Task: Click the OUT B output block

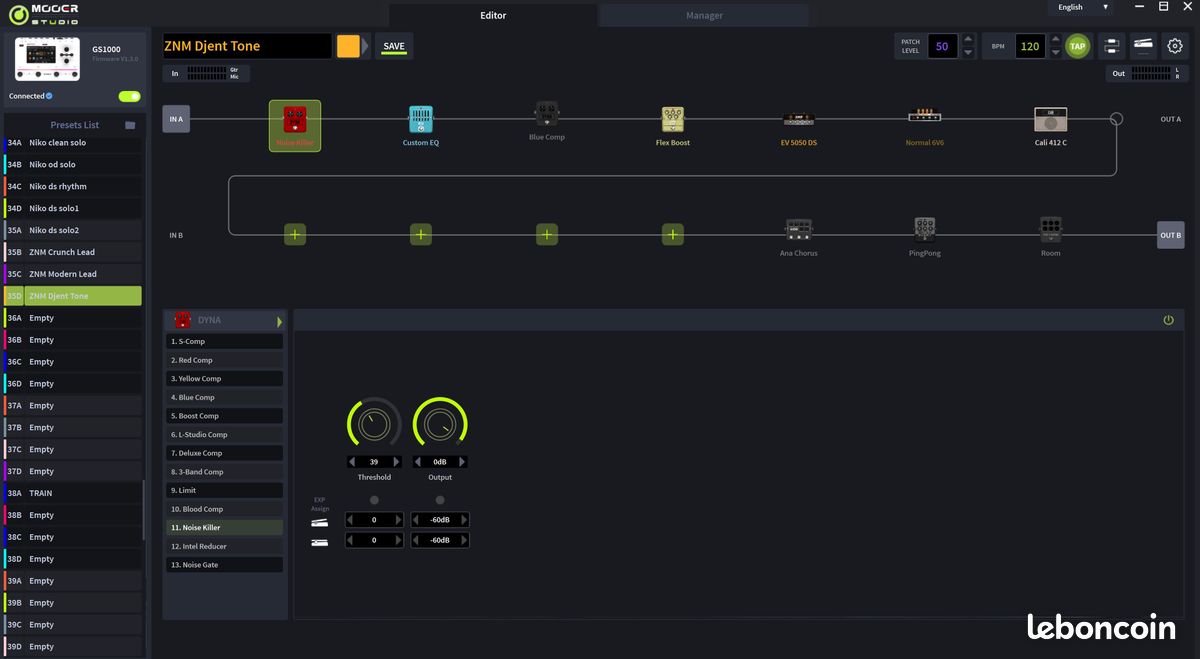Action: coord(1171,235)
